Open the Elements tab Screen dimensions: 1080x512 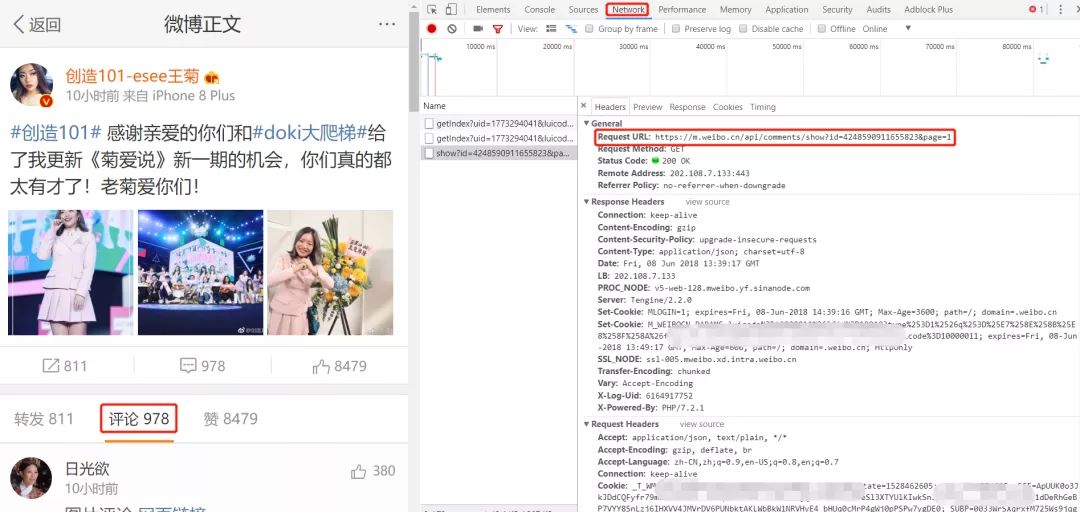pyautogui.click(x=493, y=10)
